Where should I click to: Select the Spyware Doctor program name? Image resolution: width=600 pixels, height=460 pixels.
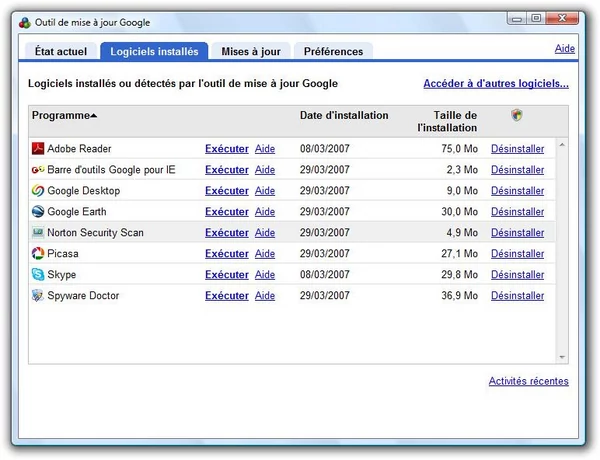(x=83, y=295)
